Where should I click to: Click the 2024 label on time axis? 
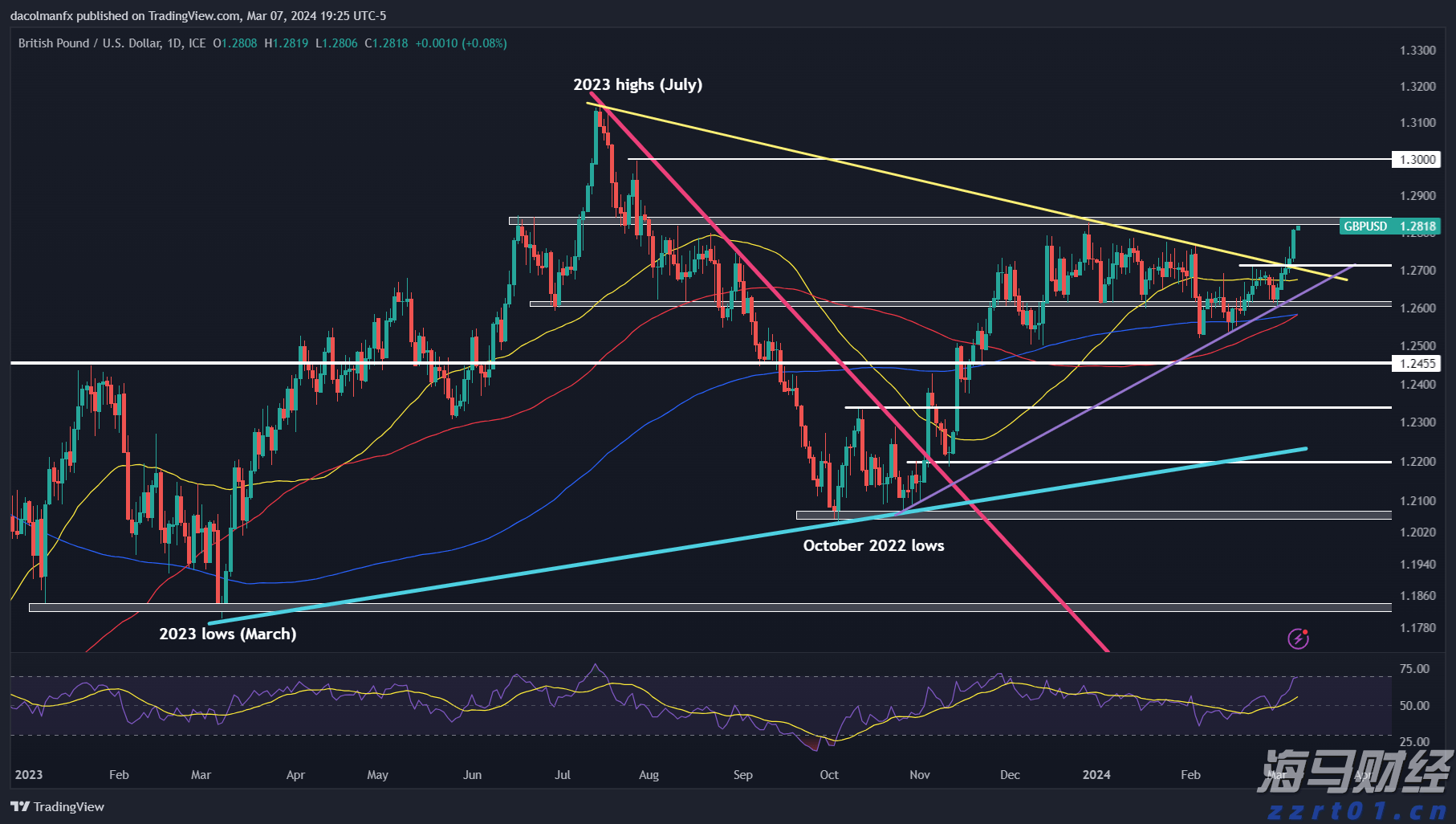tap(1096, 774)
